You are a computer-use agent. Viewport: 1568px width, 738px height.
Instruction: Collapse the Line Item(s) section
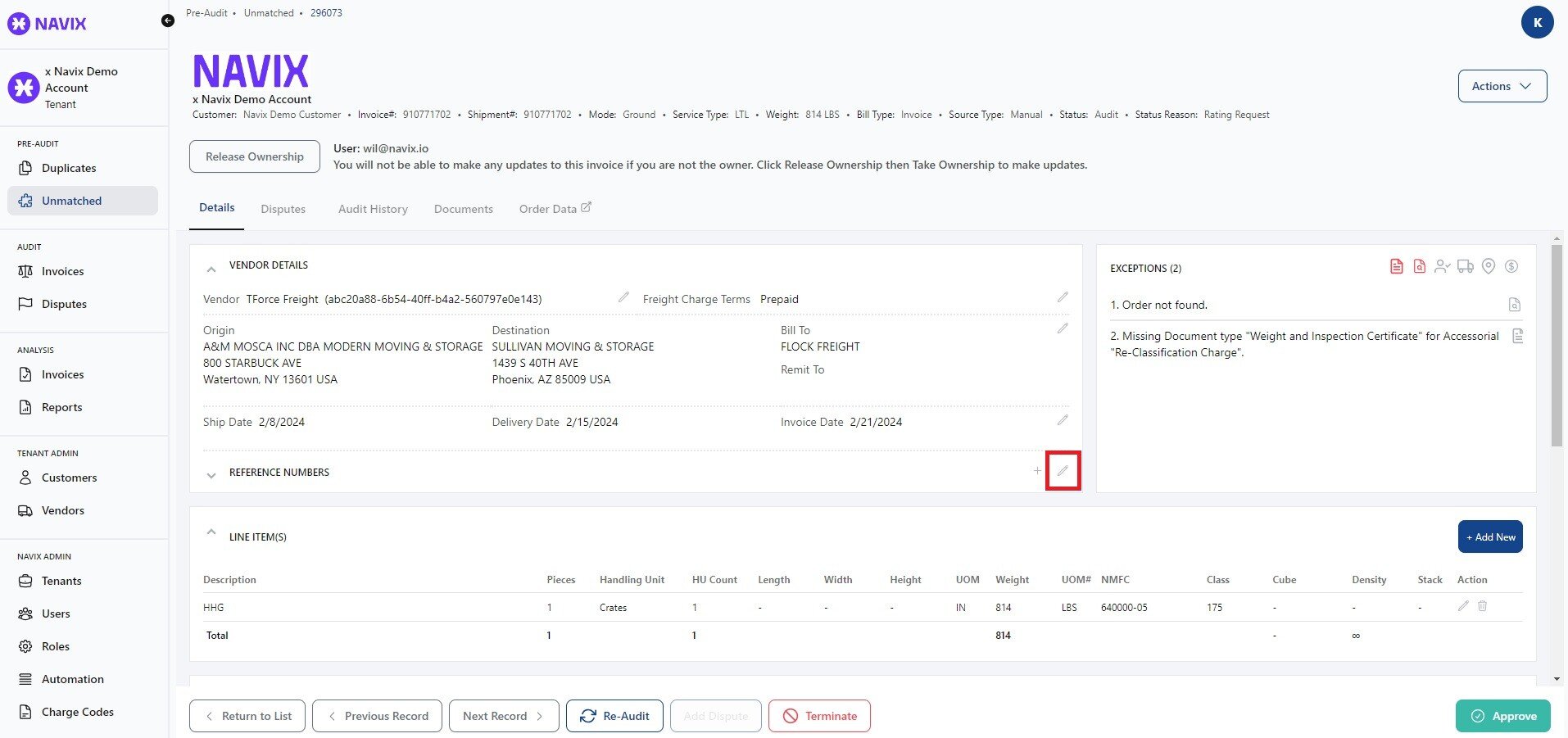pos(211,533)
